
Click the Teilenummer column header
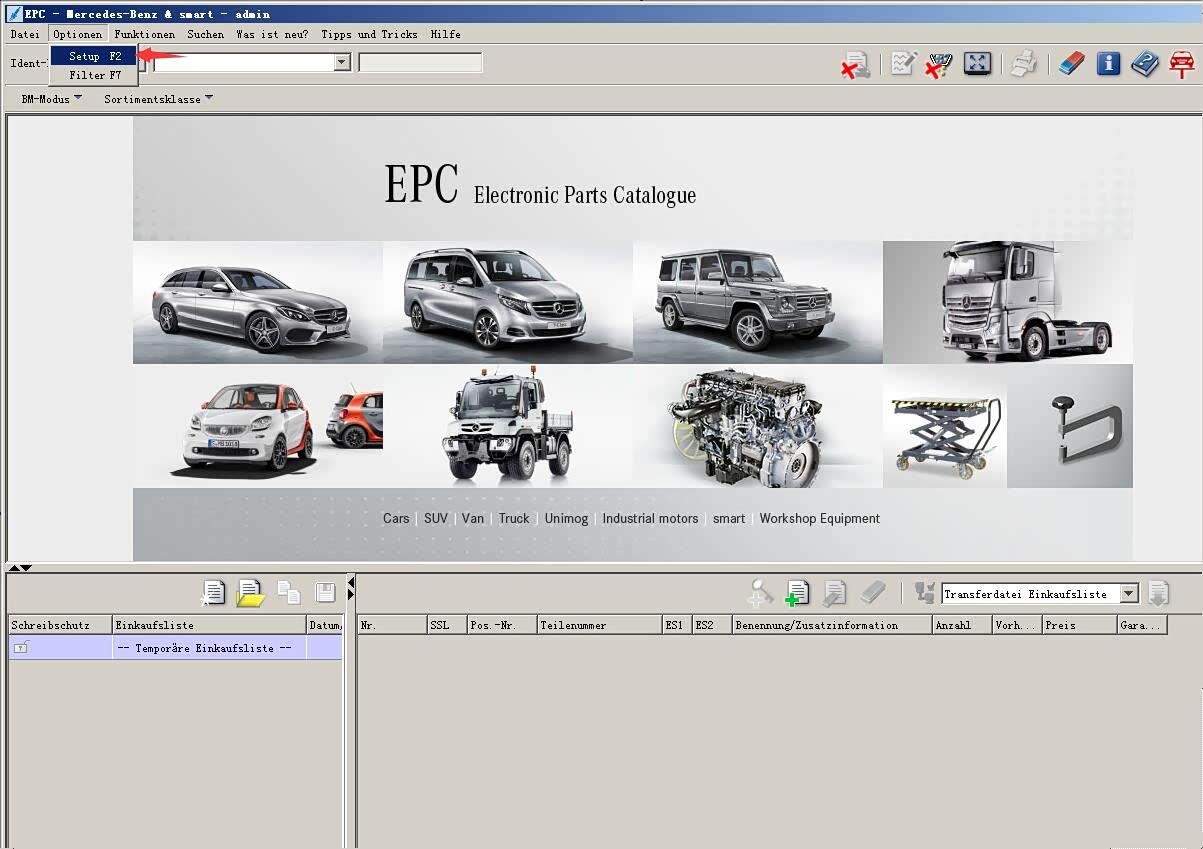click(599, 625)
